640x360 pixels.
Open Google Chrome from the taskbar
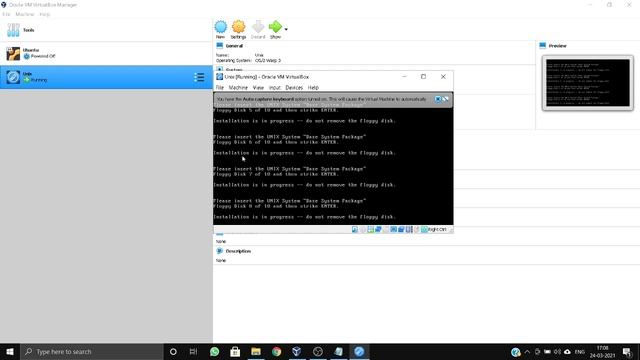tap(276, 351)
